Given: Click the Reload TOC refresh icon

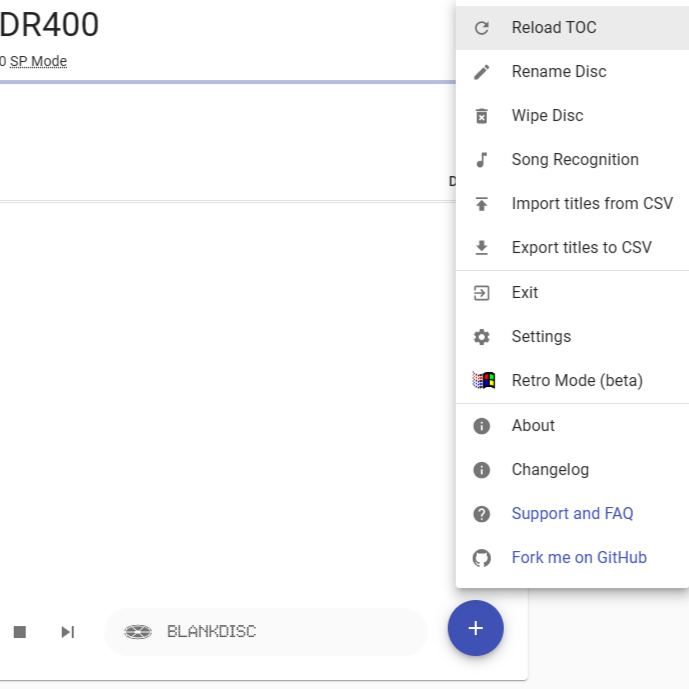Looking at the screenshot, I should tap(481, 28).
